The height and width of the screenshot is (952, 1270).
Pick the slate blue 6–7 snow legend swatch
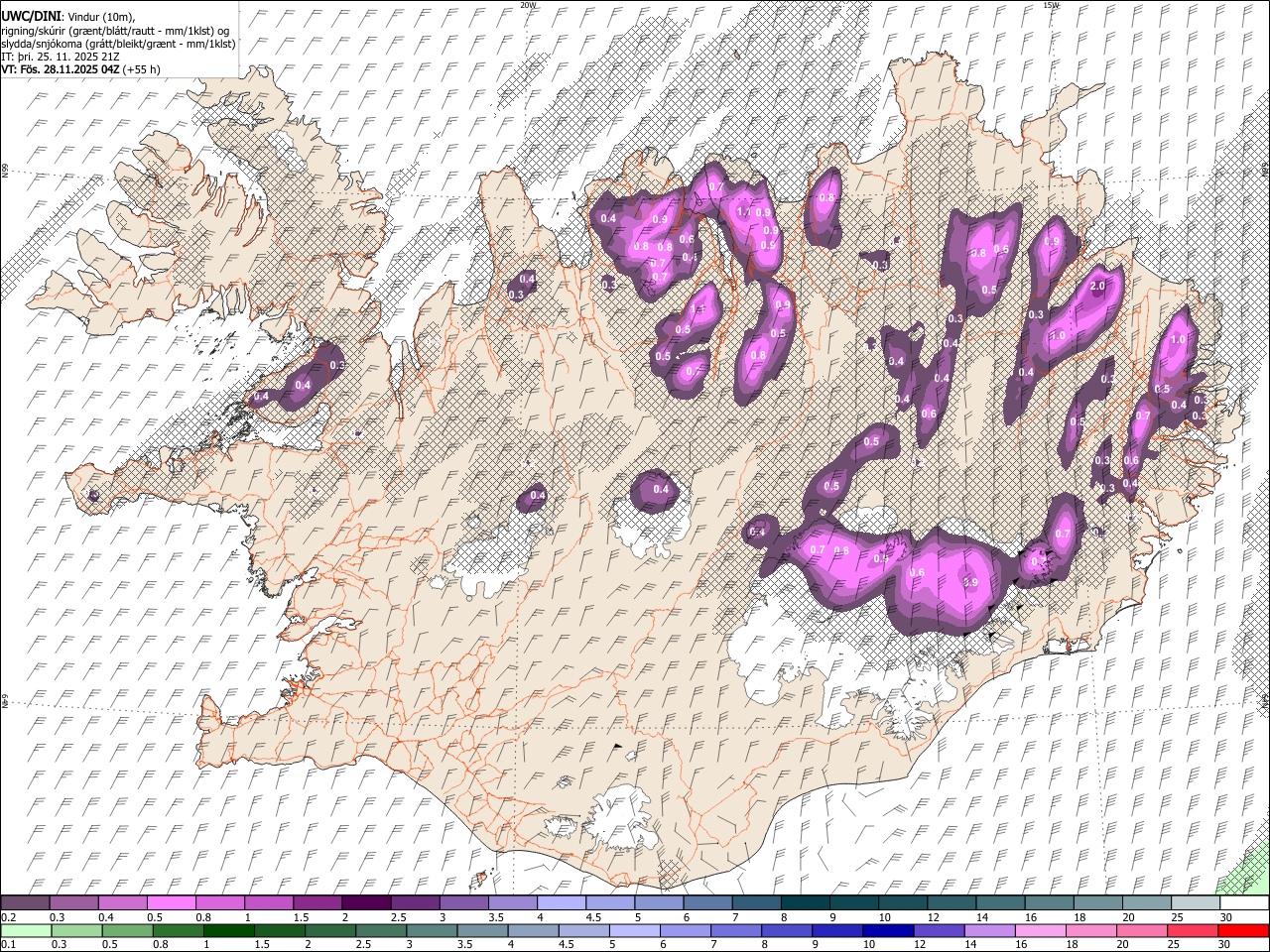point(707,902)
